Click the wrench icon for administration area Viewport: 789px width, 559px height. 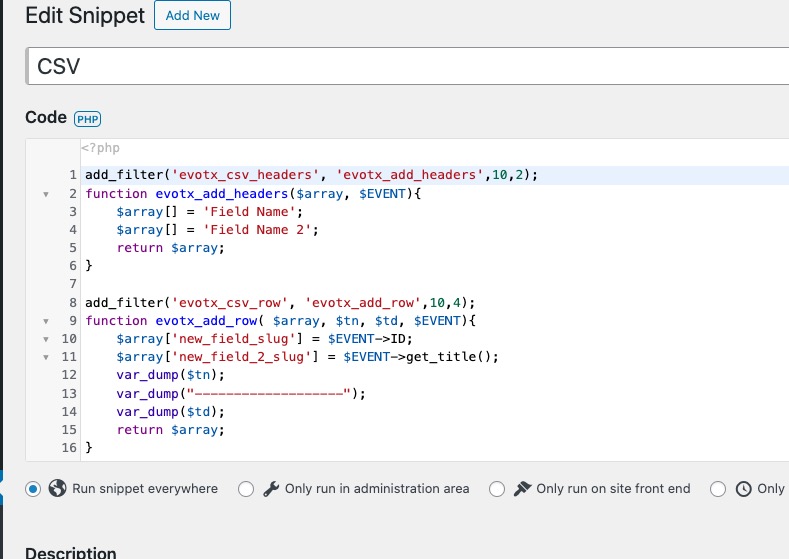271,489
